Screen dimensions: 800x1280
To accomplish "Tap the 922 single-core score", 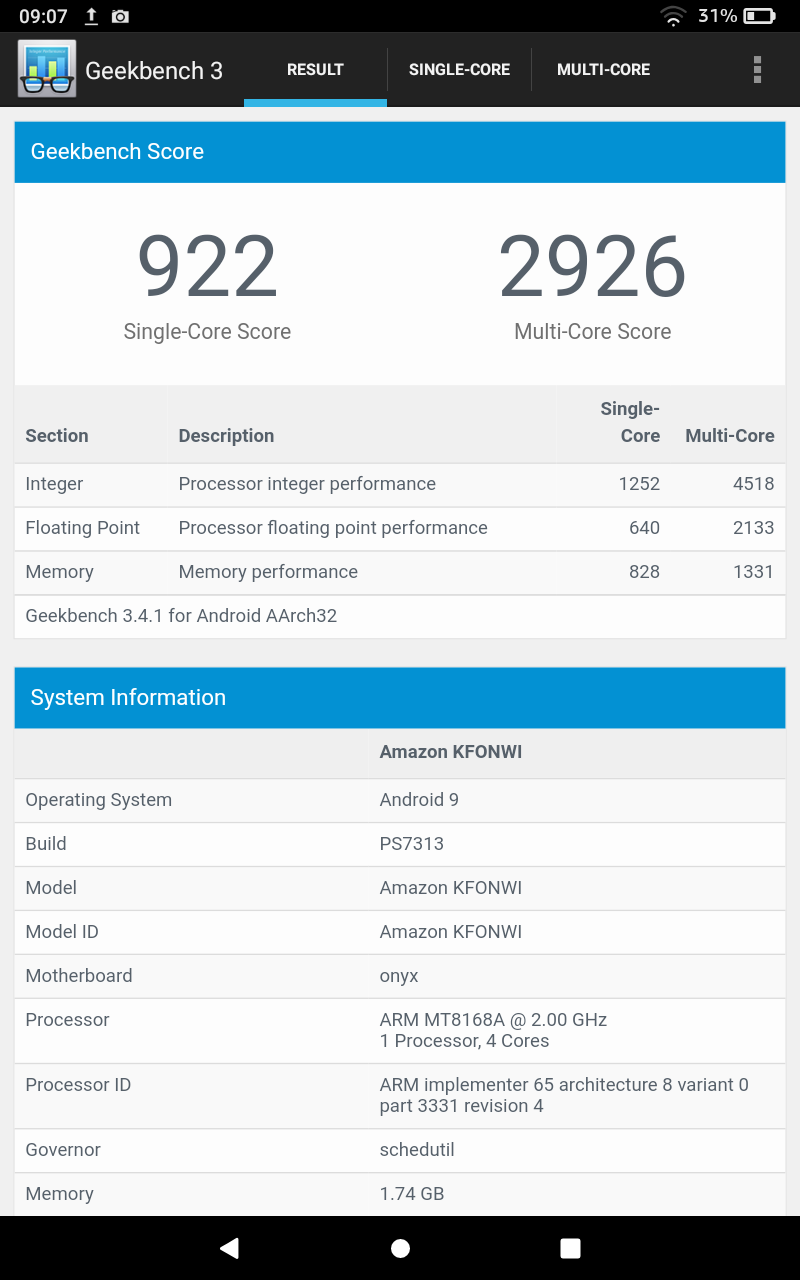I will pos(207,267).
